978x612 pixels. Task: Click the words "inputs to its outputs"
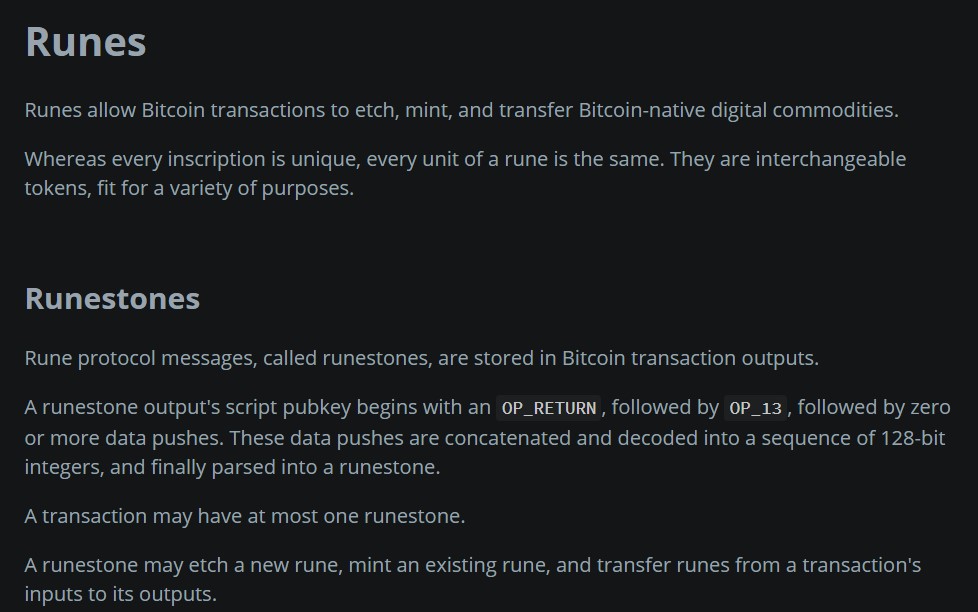120,594
